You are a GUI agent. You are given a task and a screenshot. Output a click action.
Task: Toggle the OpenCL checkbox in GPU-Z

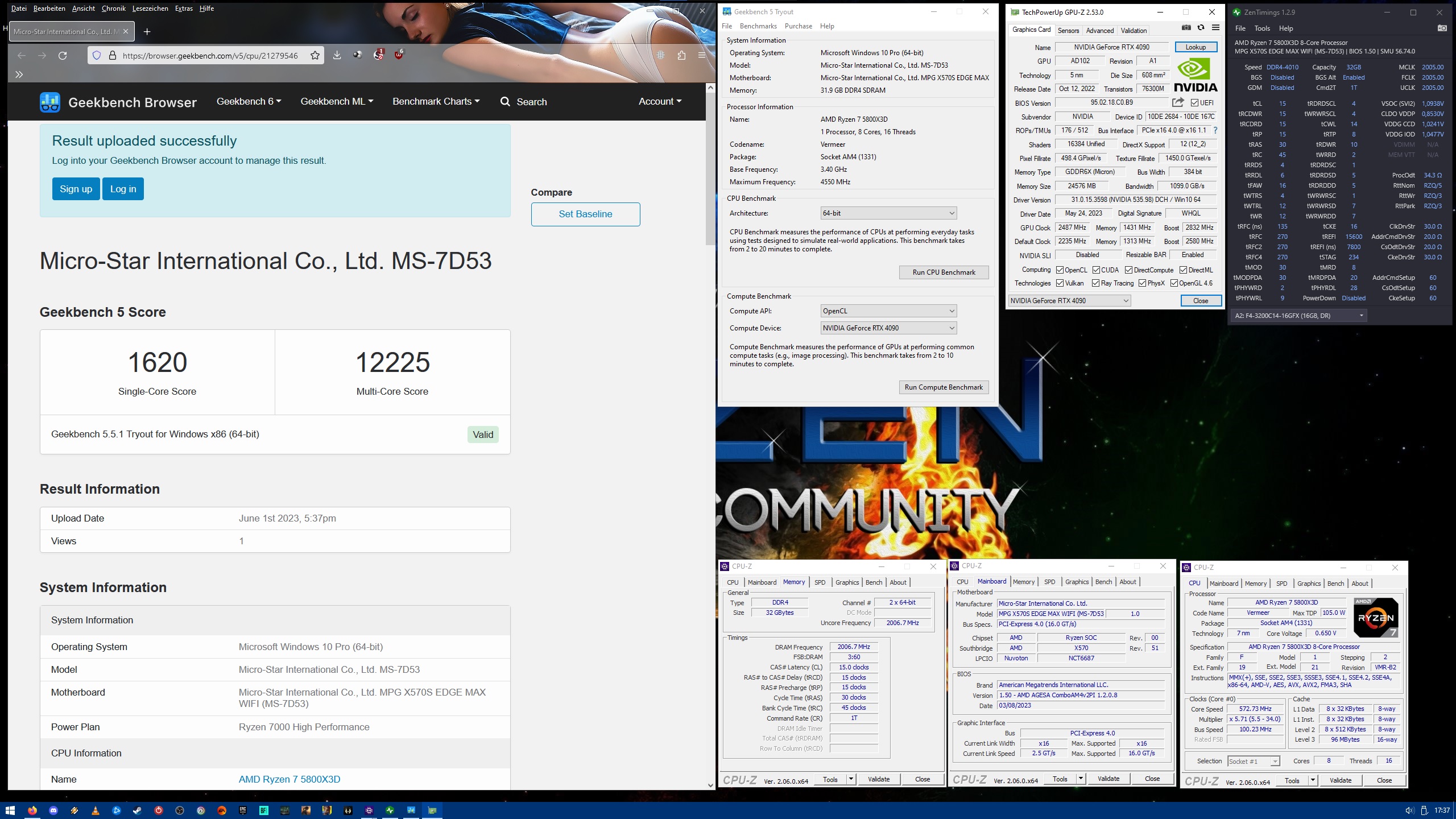click(x=1060, y=270)
